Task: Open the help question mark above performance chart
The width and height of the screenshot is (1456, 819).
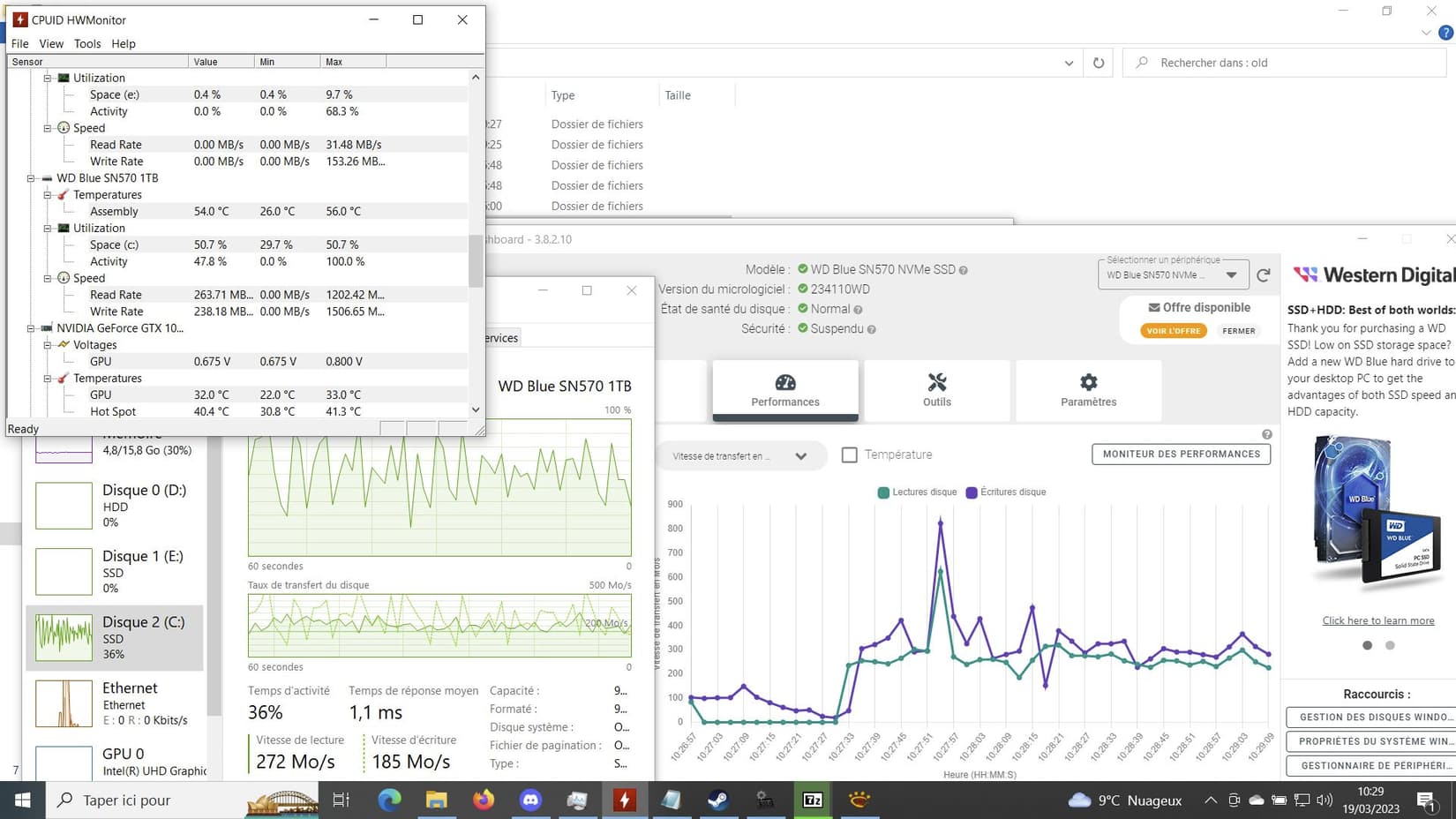Action: tap(1266, 434)
